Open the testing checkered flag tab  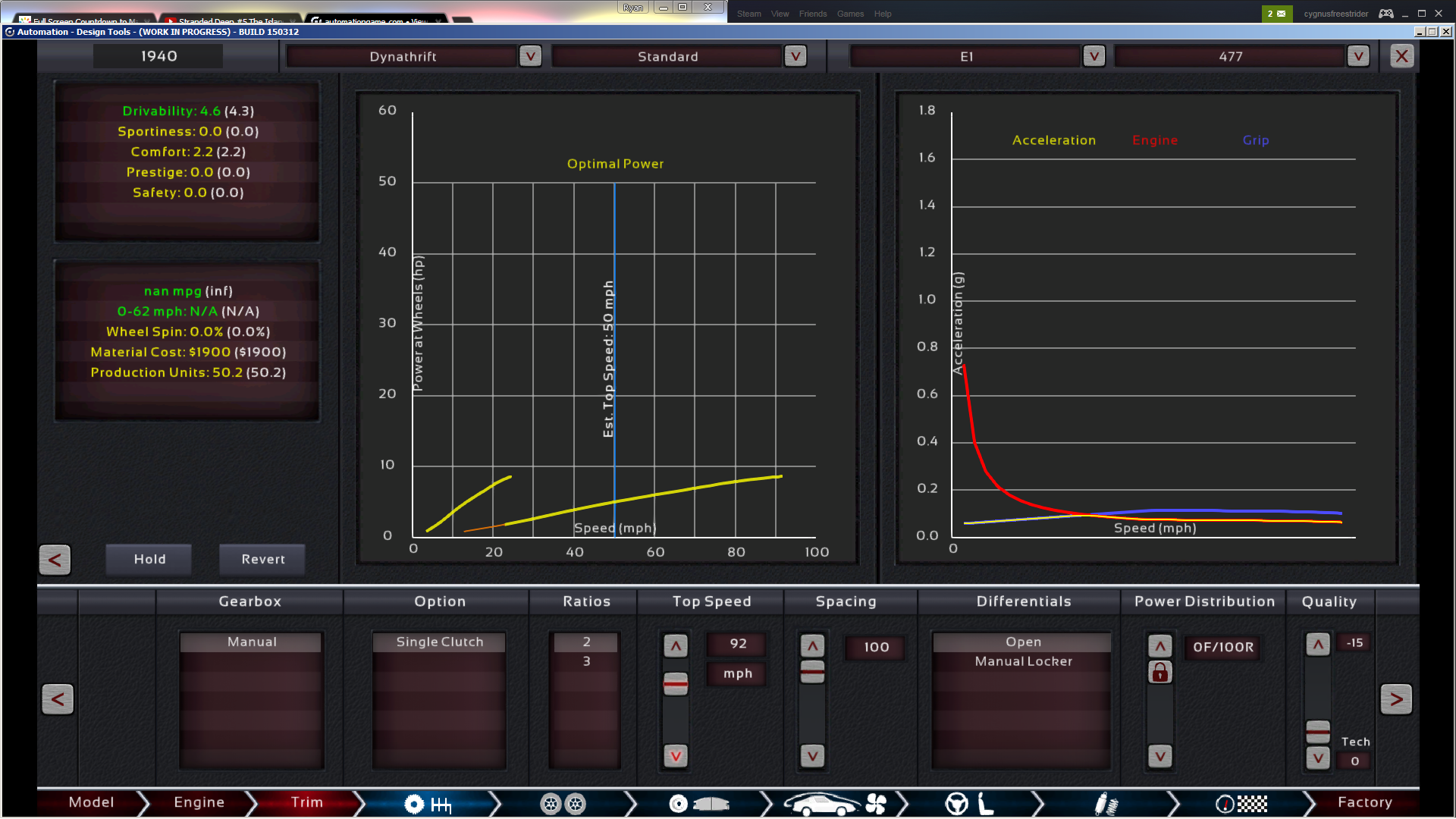click(x=1241, y=804)
